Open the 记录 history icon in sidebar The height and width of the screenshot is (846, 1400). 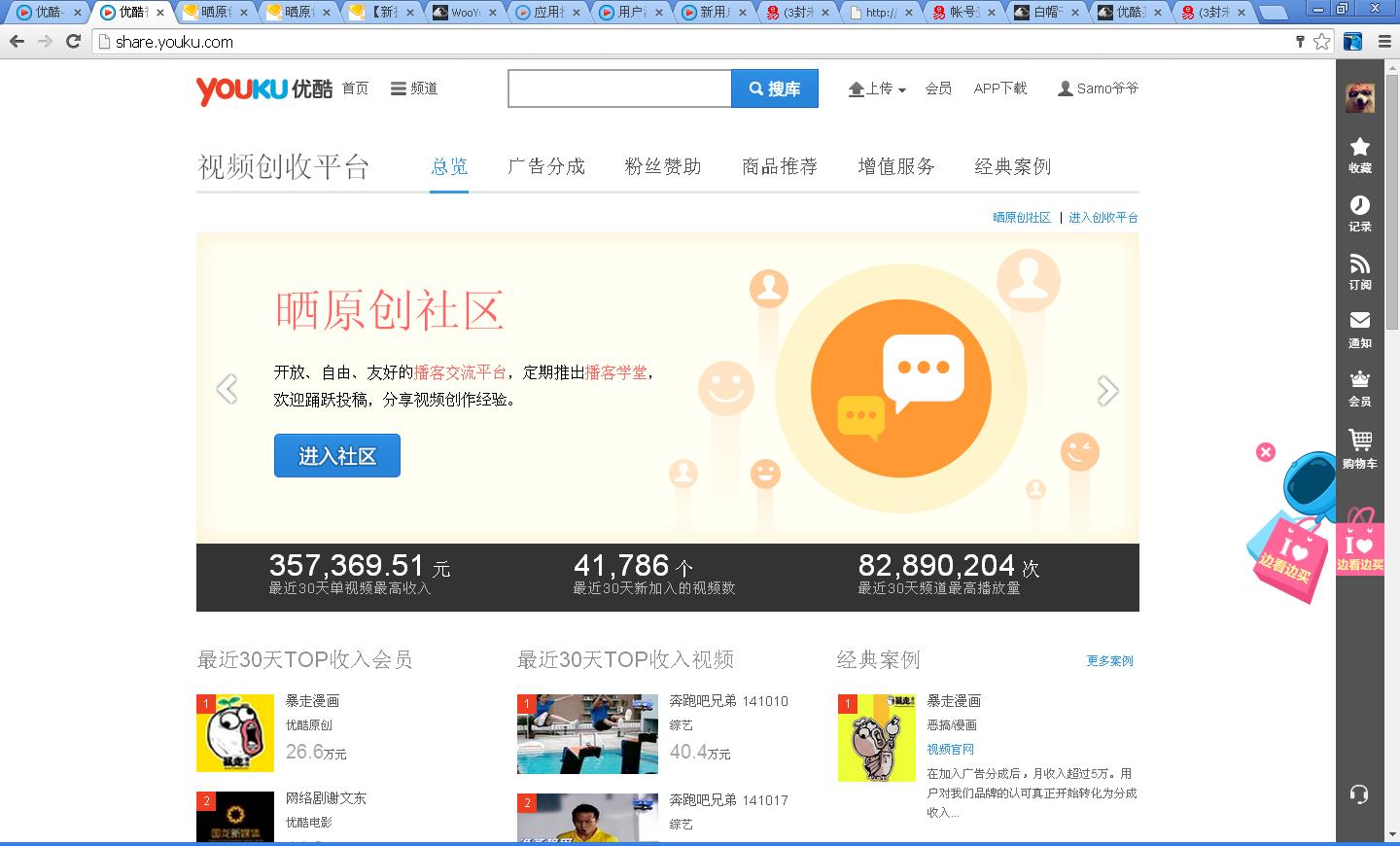point(1359,213)
